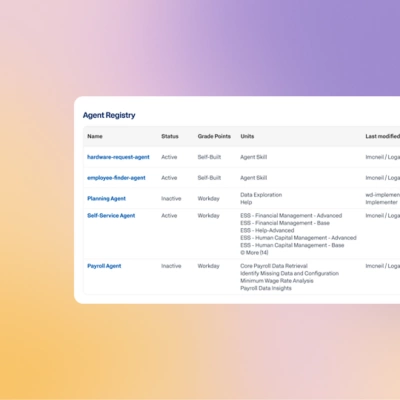Click Identify Missing Data and Configuration

[x=289, y=273]
